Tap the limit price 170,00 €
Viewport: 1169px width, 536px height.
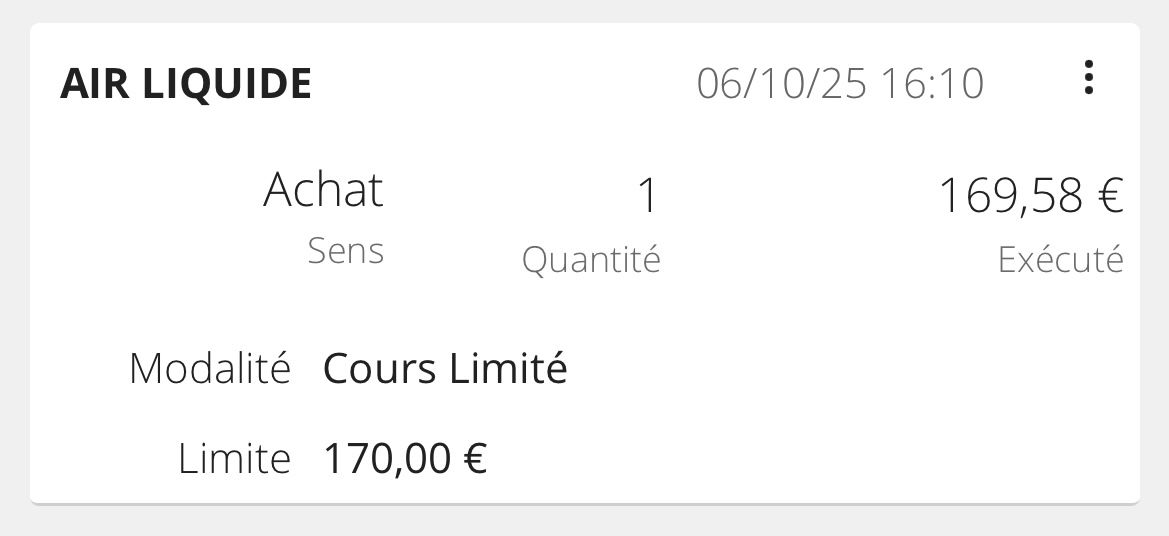pyautogui.click(x=405, y=459)
